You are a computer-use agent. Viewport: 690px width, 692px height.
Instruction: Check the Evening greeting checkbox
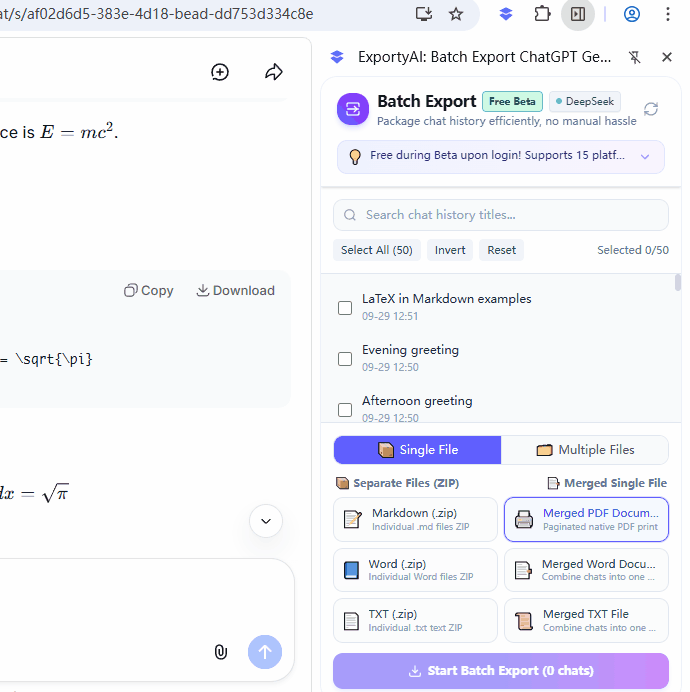tap(345, 359)
